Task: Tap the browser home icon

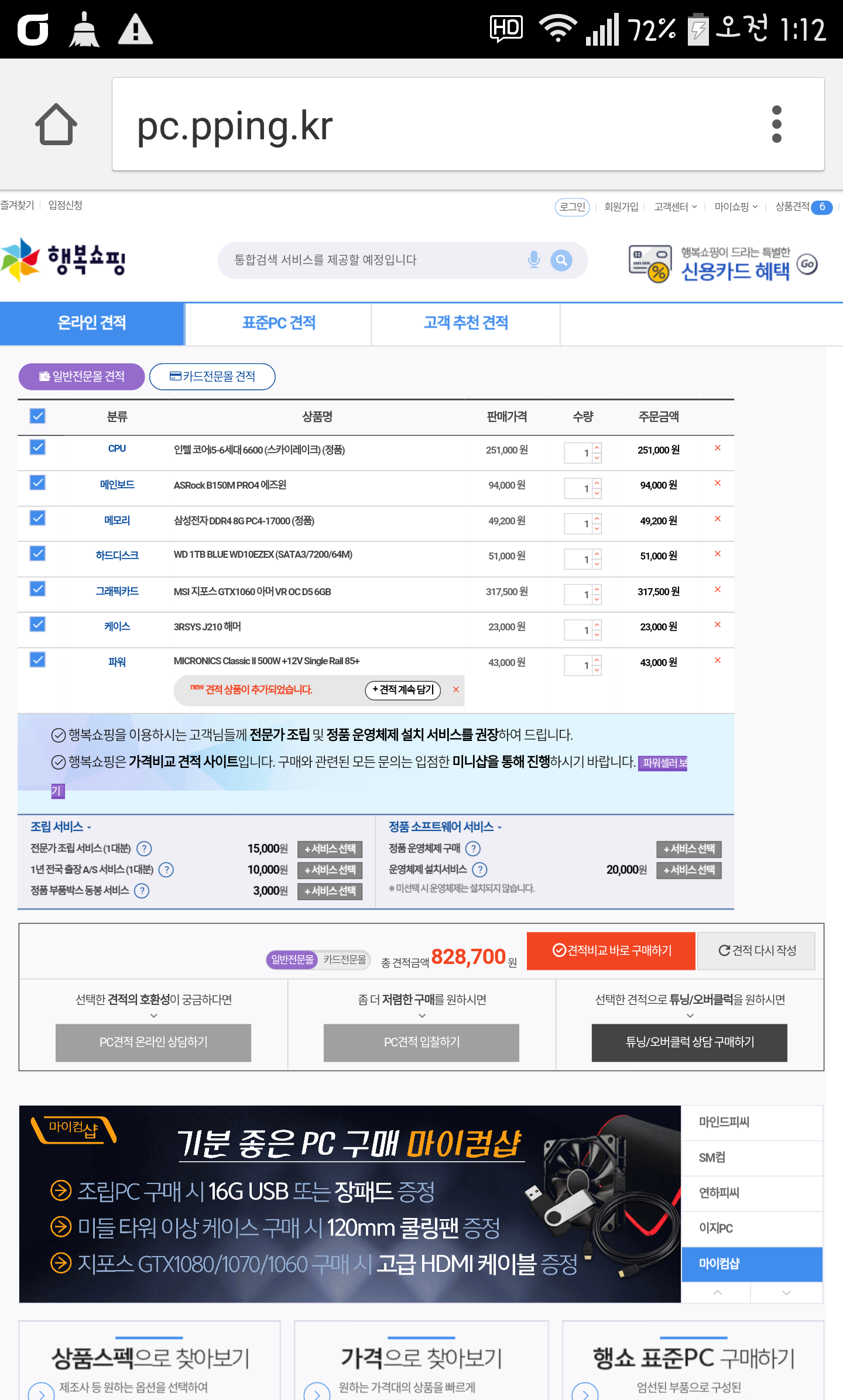Action: click(x=56, y=124)
